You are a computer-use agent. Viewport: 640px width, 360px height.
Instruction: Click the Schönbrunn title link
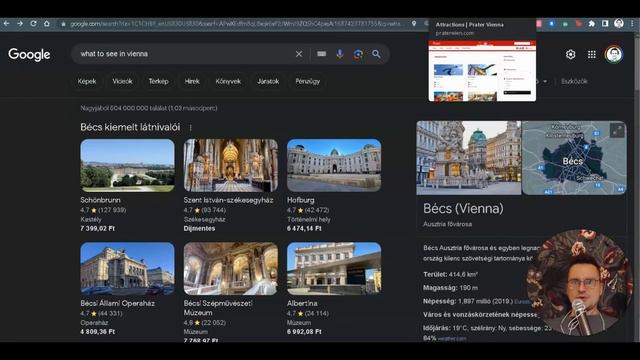tap(100, 200)
